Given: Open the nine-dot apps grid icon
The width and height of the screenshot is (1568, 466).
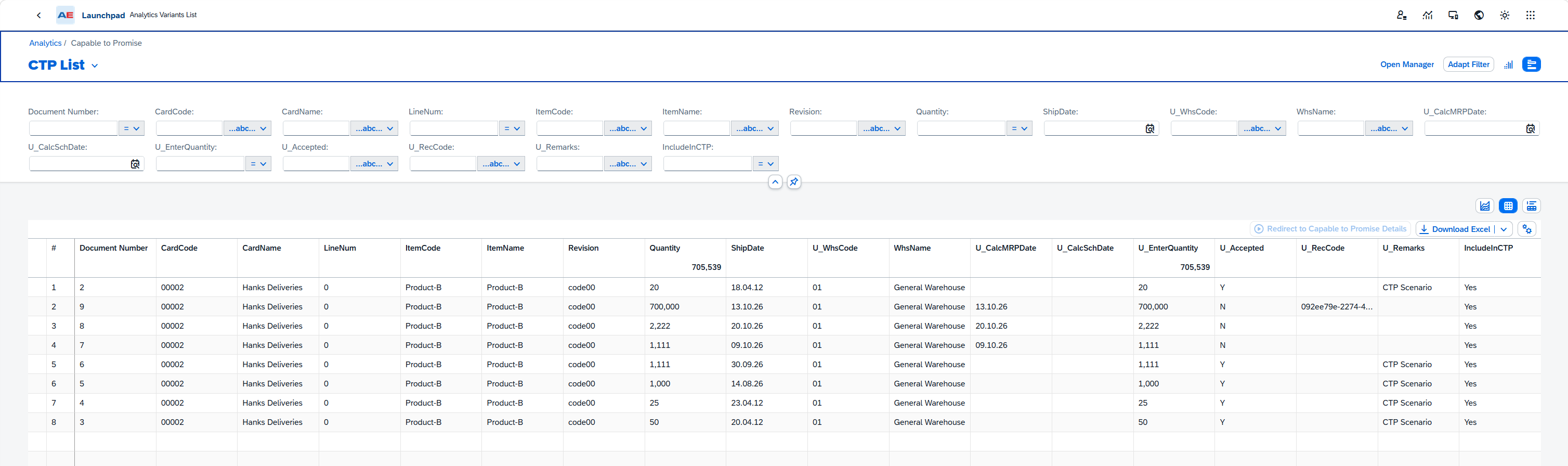Looking at the screenshot, I should [1530, 15].
